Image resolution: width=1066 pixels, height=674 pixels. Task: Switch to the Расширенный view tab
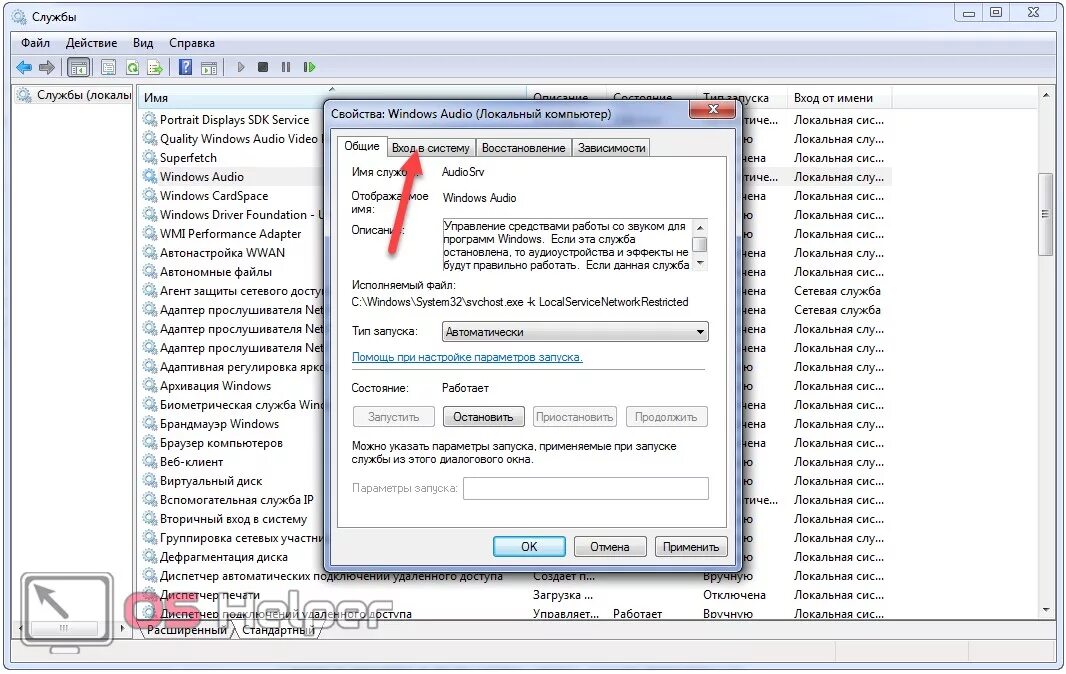pos(187,630)
